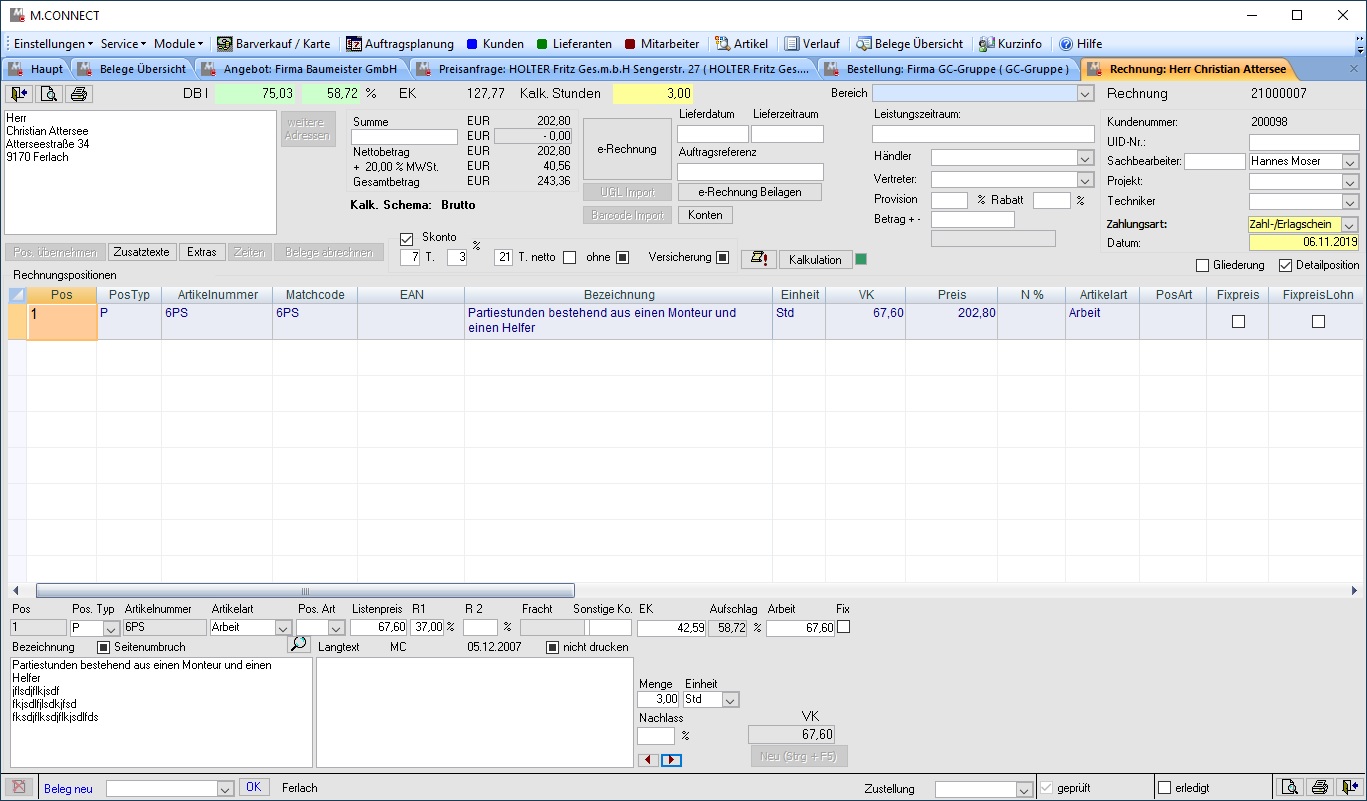
Task: Open the Bereich dropdown list
Action: click(x=1085, y=93)
